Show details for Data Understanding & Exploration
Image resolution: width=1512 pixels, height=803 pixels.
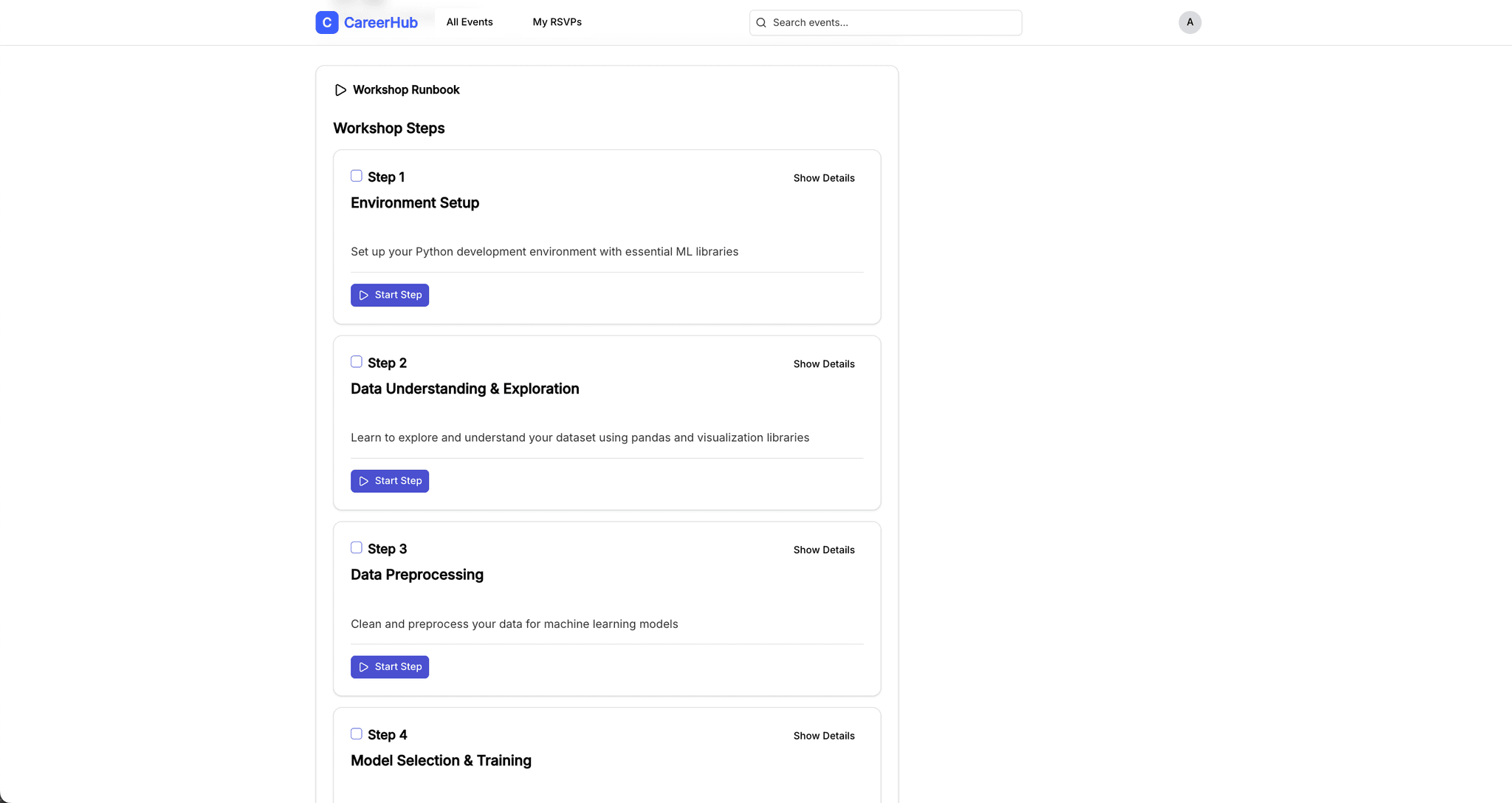[824, 363]
